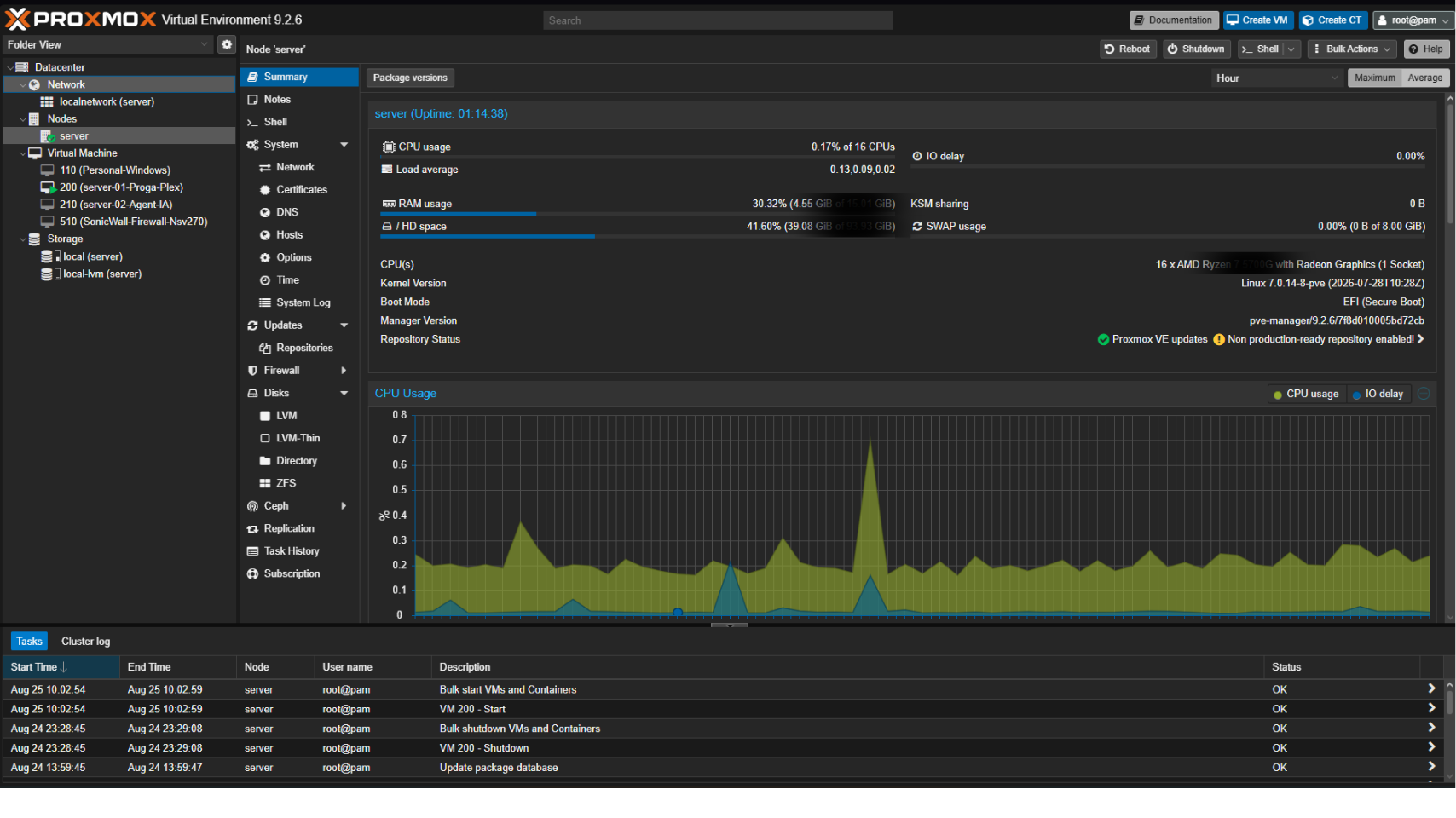The width and height of the screenshot is (1456, 818).
Task: Collapse the Storage tree folder
Action: (x=23, y=239)
